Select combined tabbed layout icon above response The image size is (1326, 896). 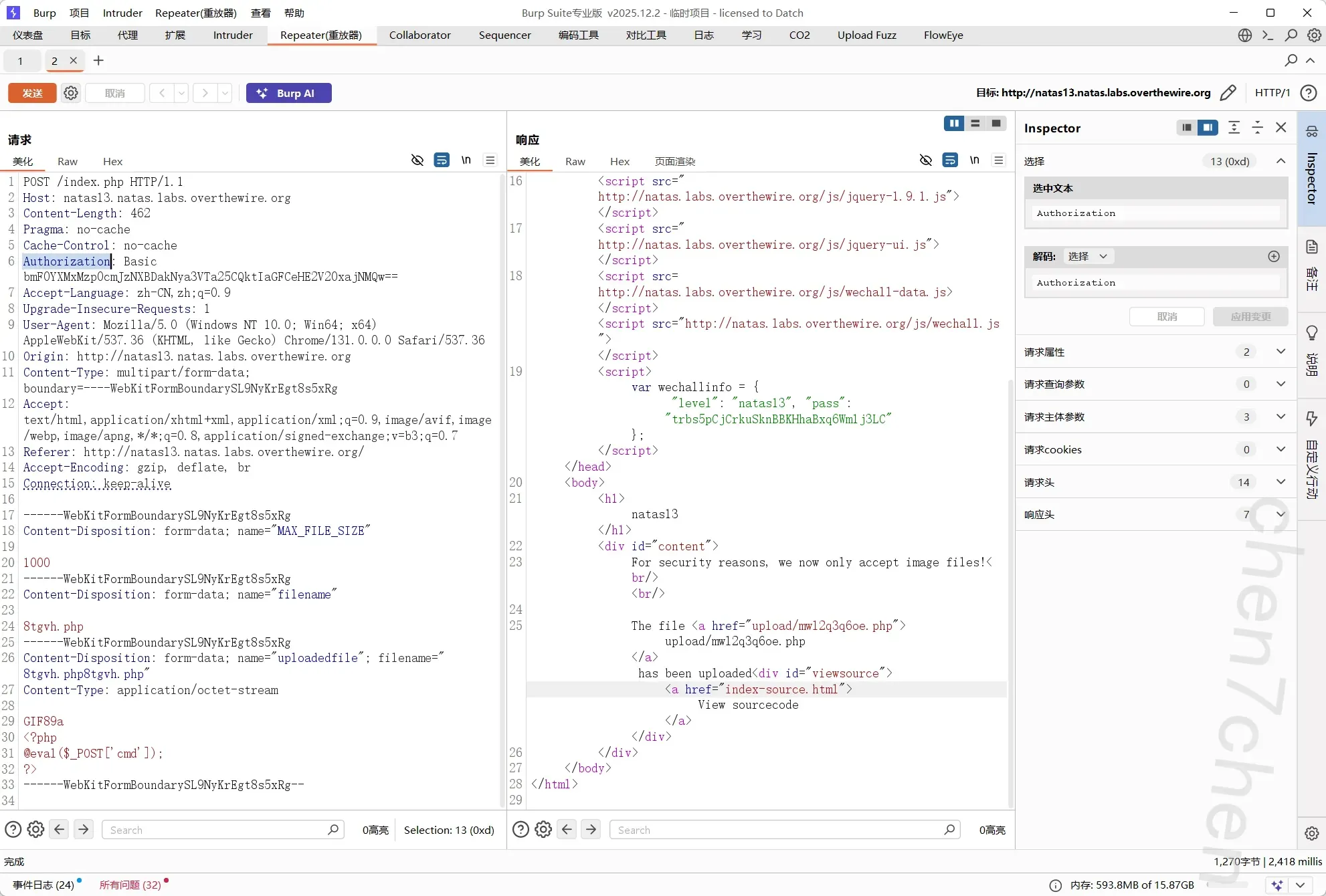[x=996, y=124]
